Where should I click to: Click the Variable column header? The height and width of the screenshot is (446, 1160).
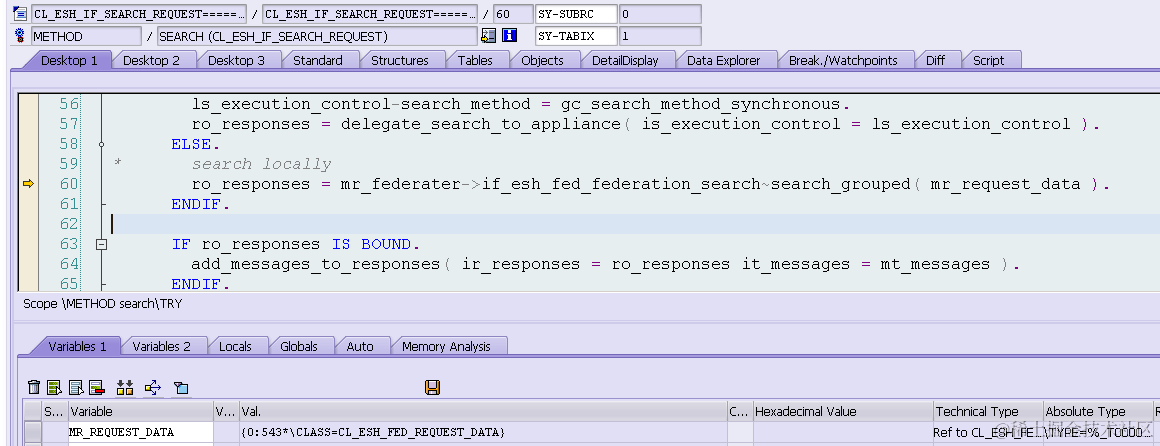click(141, 412)
